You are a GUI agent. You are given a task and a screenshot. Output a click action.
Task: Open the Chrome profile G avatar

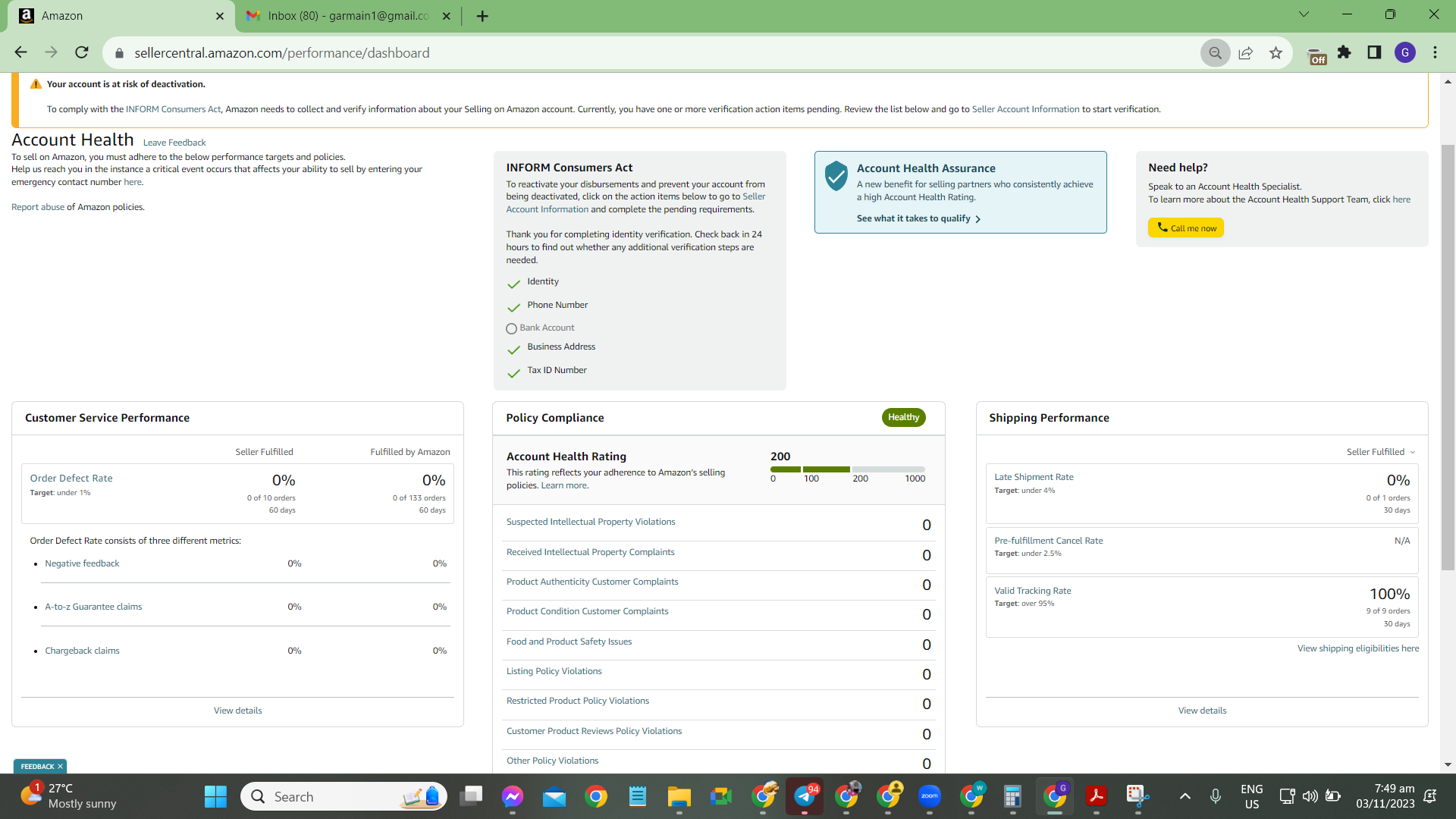coord(1404,52)
